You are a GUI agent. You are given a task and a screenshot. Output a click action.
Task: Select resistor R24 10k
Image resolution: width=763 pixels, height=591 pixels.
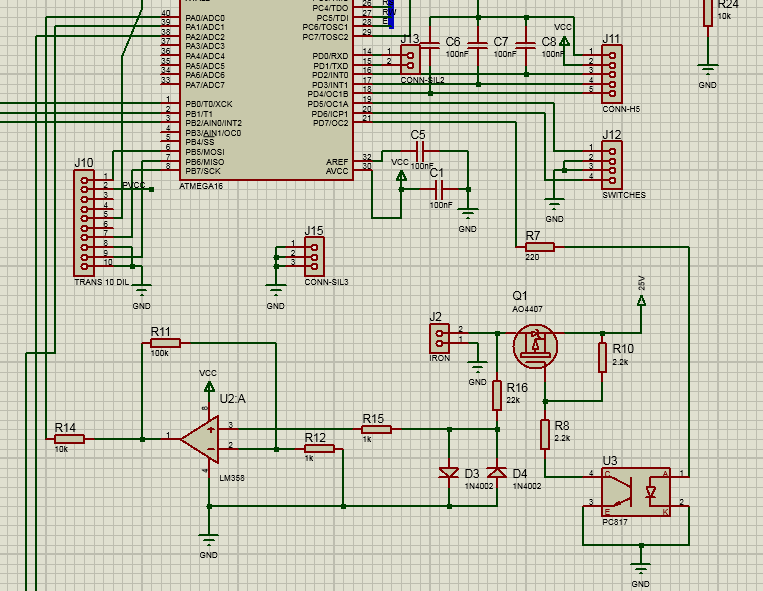(x=707, y=18)
